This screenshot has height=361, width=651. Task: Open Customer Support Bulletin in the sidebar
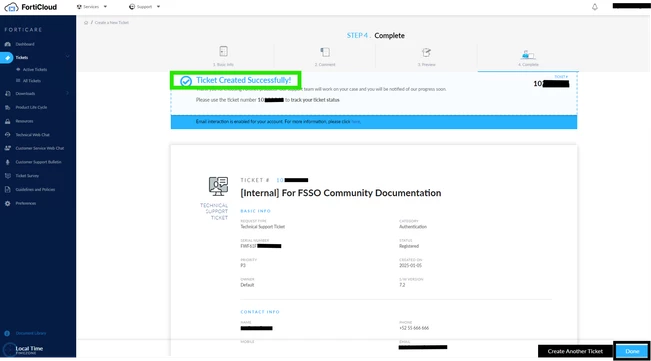38,162
